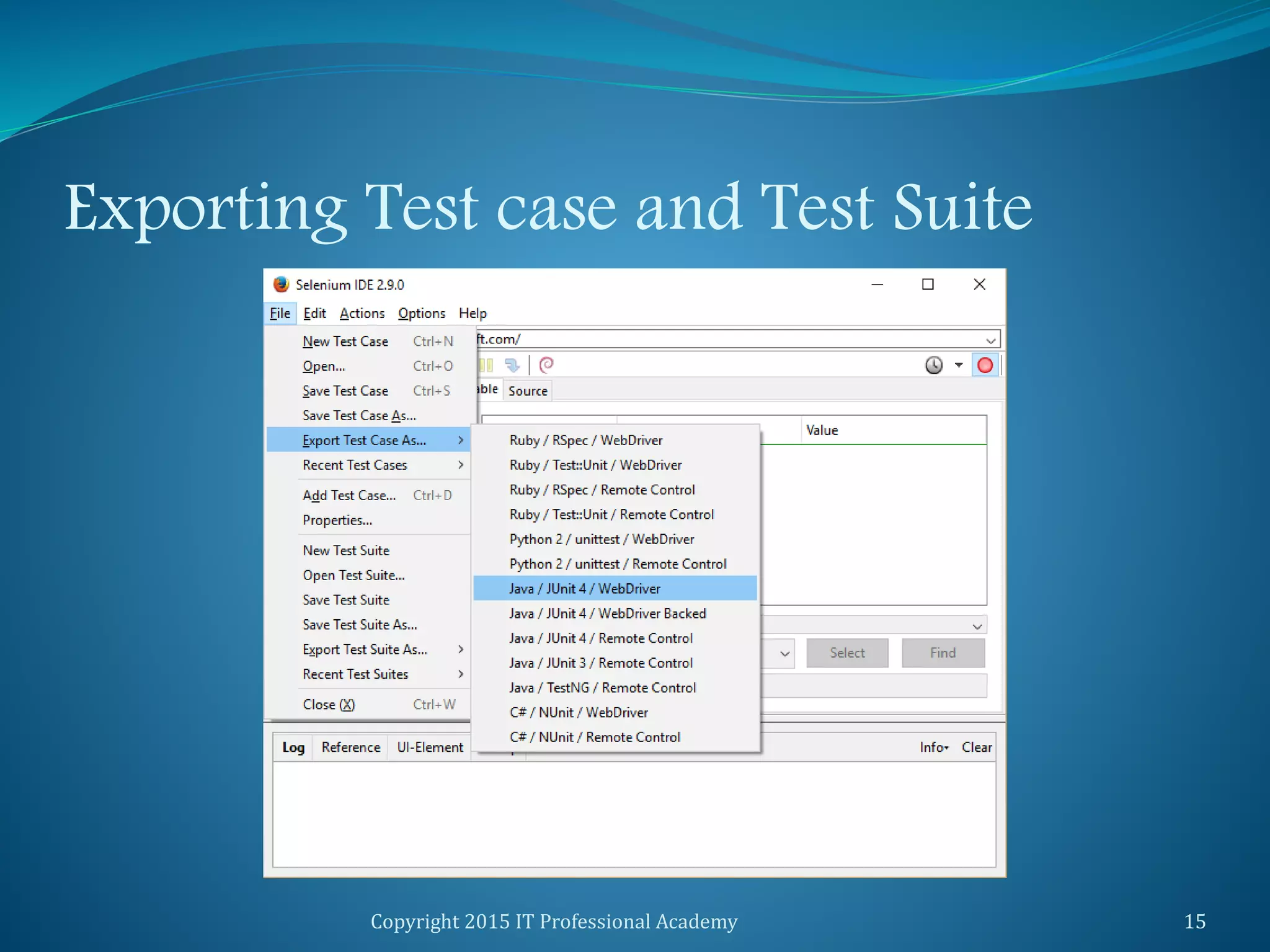1270x952 pixels.
Task: Open the Command combo box arrow
Action: 977,625
